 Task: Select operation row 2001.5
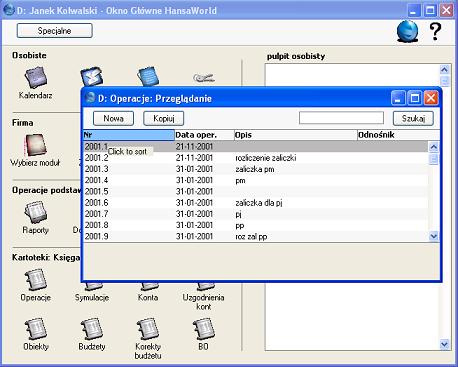pyautogui.click(x=256, y=191)
